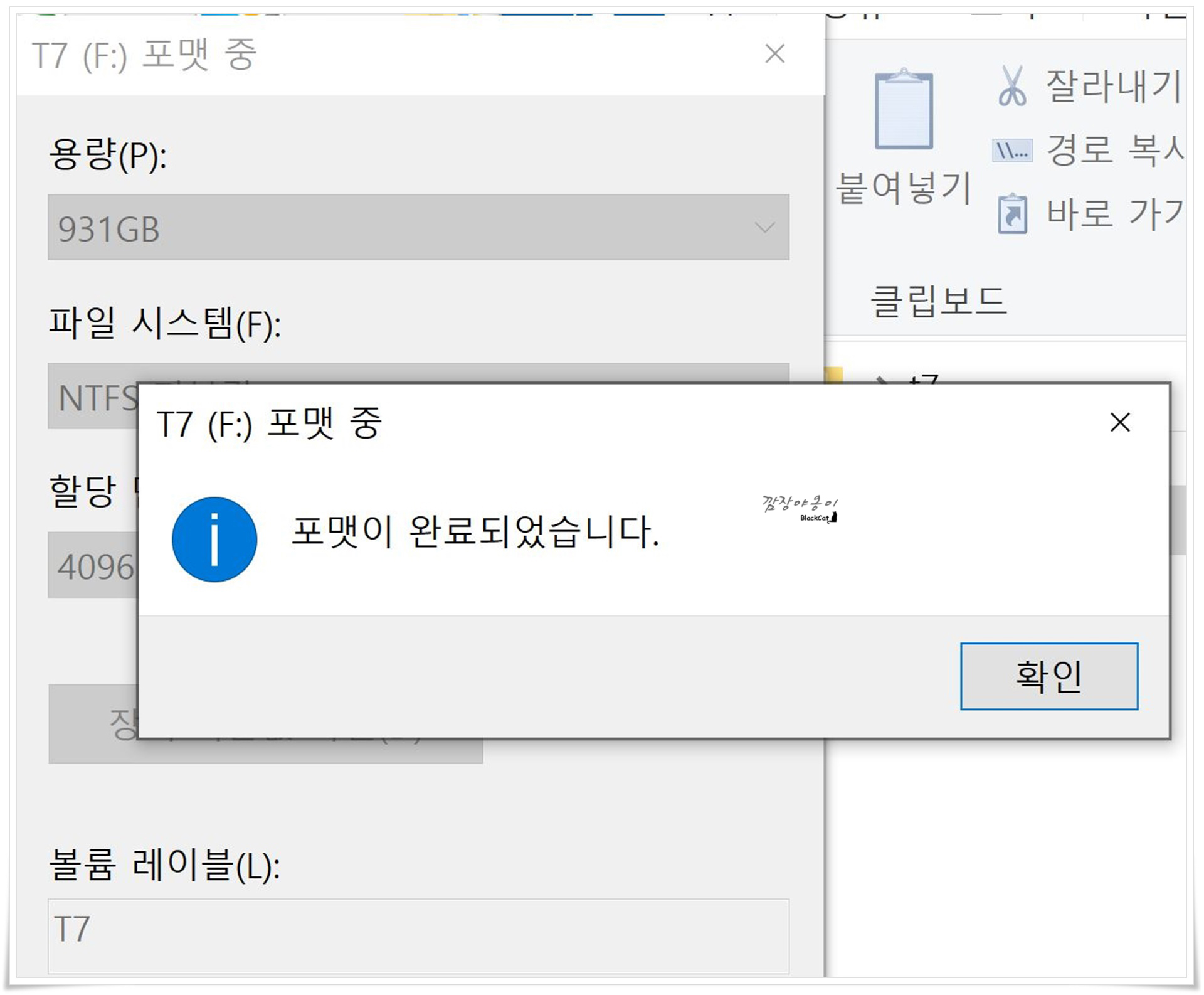Click the blue information icon
1204x995 pixels.
click(214, 540)
